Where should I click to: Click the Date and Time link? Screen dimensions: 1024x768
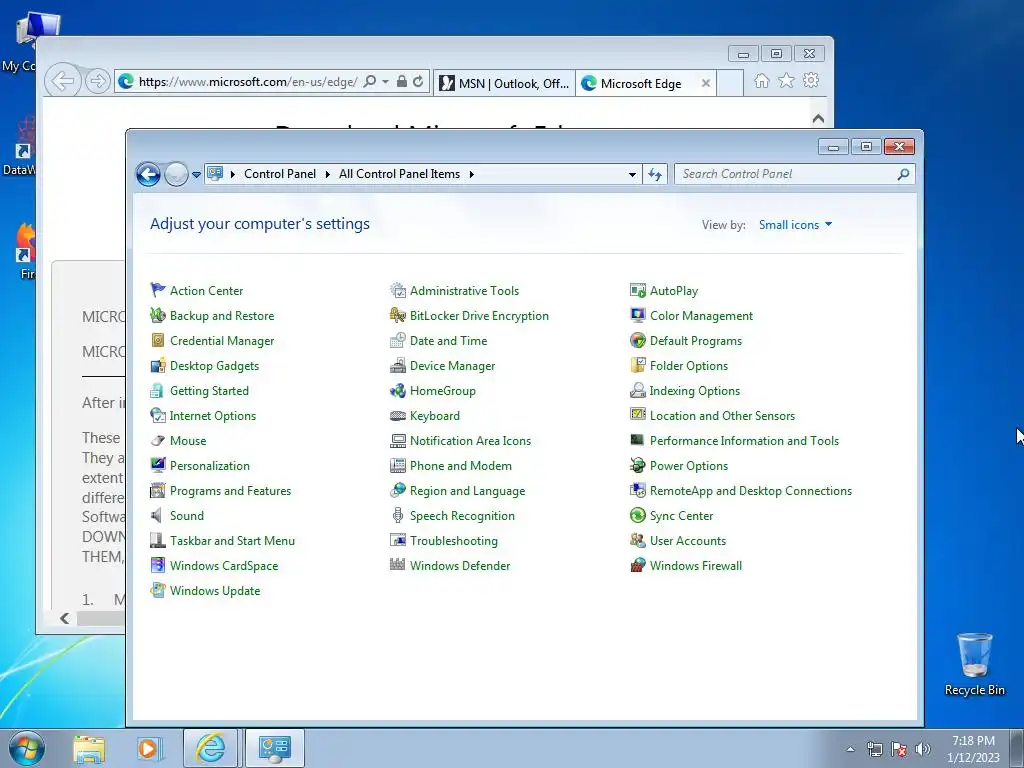coord(448,340)
